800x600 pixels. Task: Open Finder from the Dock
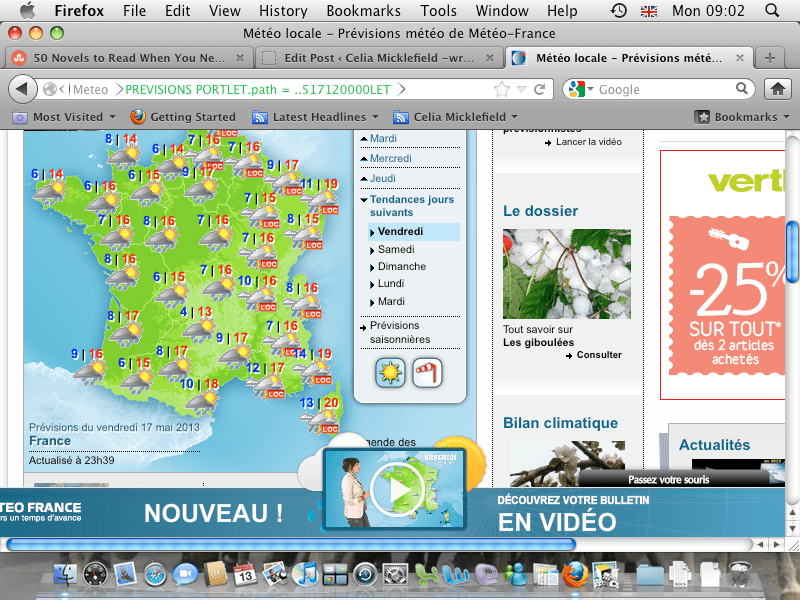tap(65, 575)
